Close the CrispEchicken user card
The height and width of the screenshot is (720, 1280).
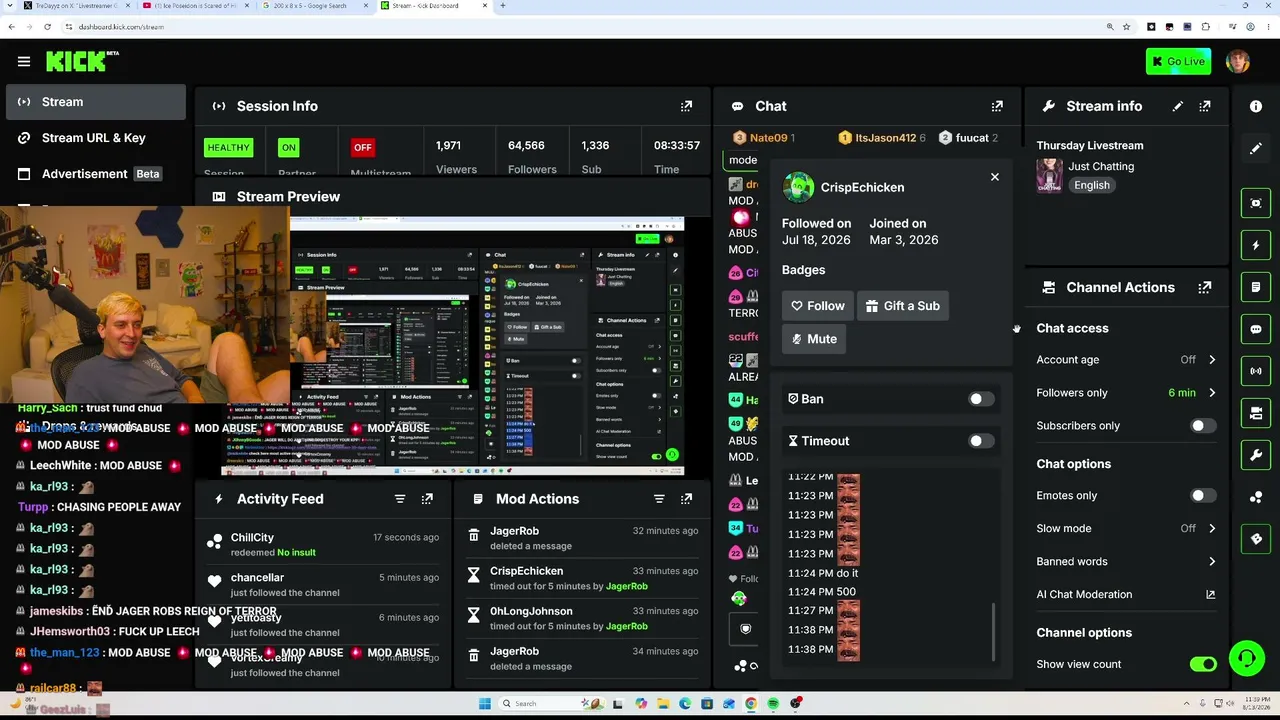point(994,177)
